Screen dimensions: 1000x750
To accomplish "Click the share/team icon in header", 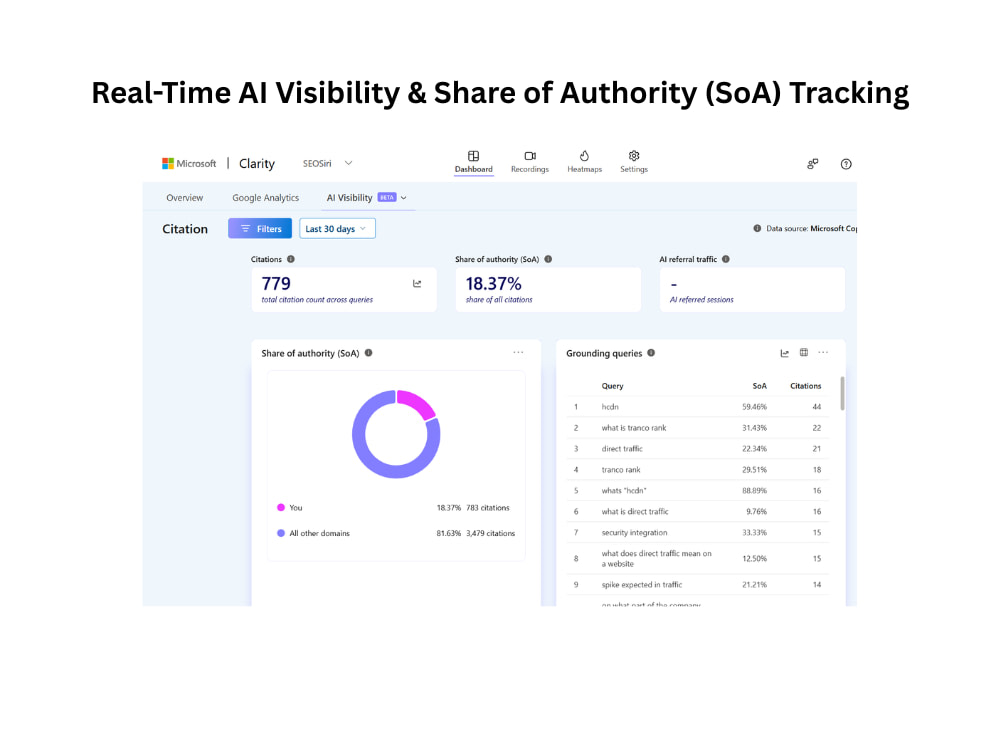I will click(812, 164).
